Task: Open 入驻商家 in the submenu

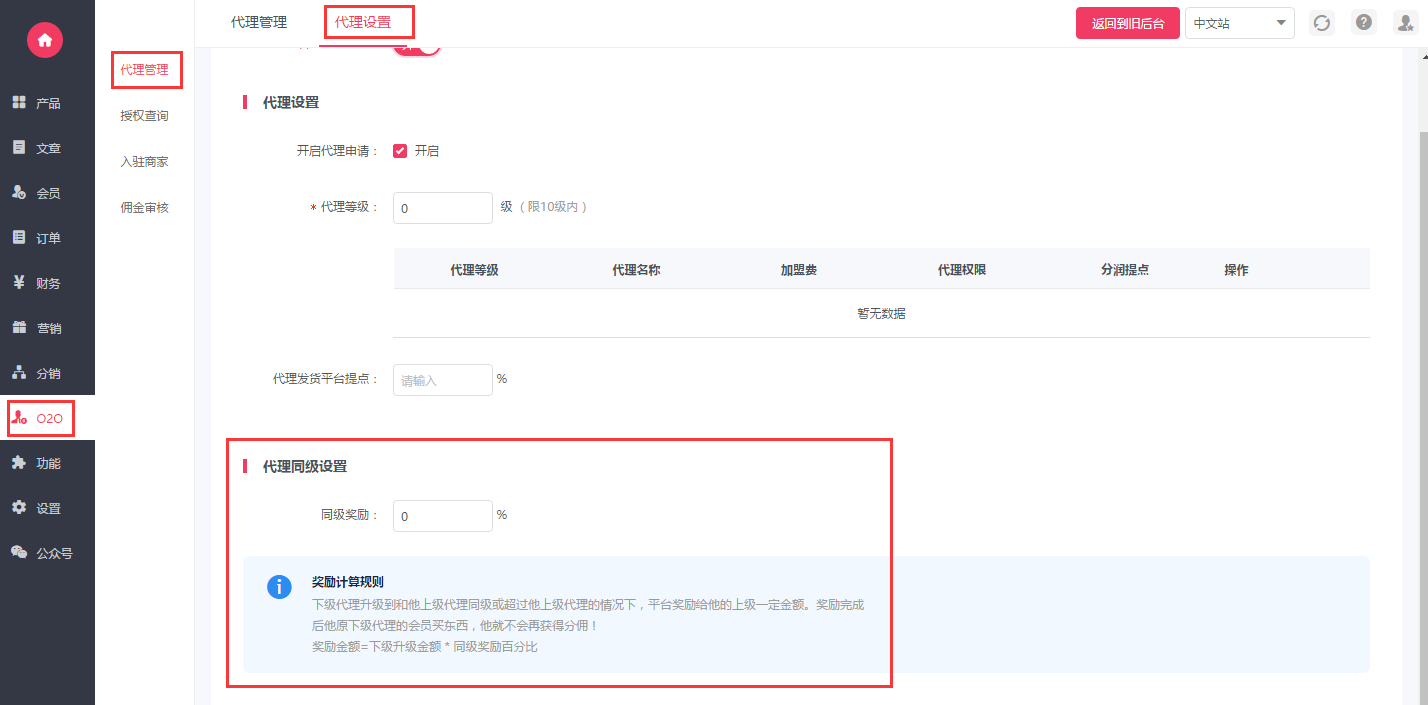Action: [x=144, y=162]
